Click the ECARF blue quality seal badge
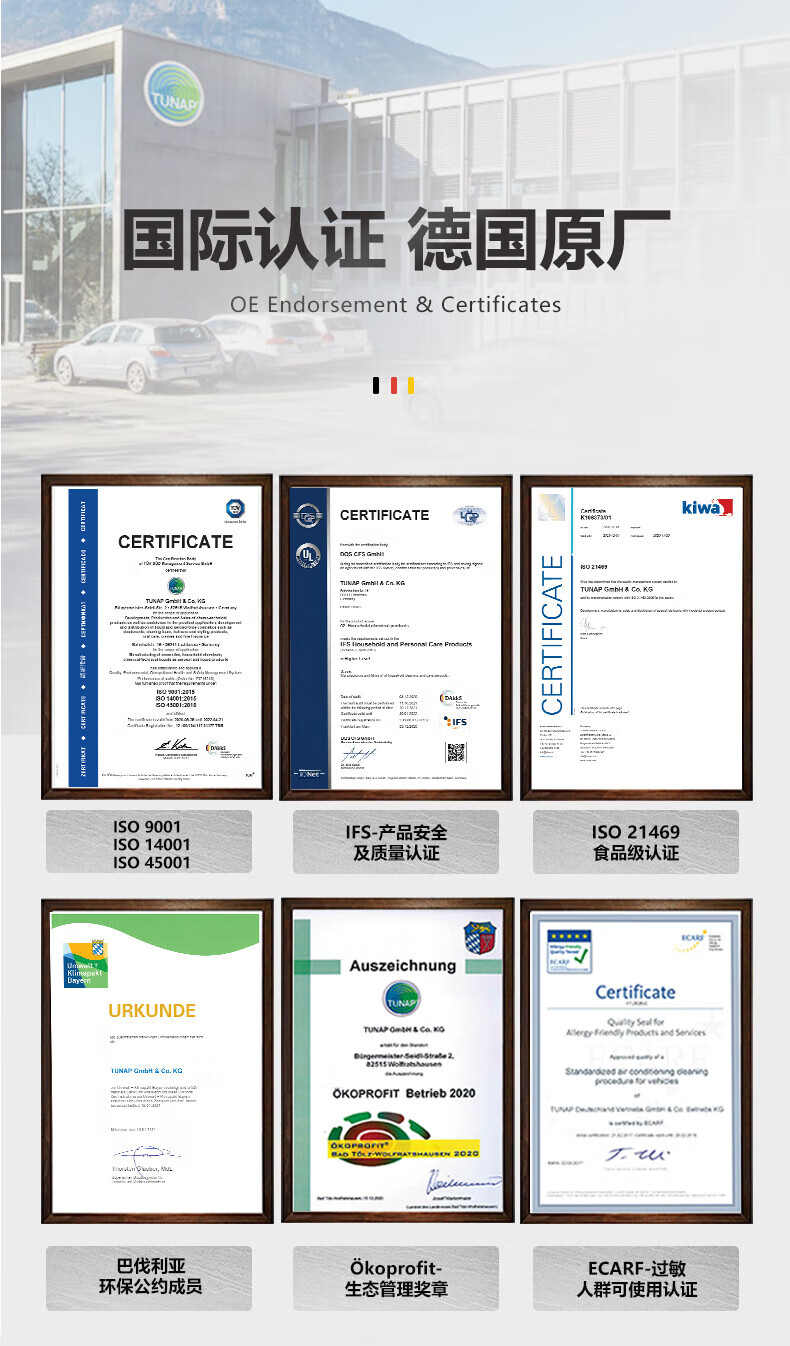This screenshot has width=790, height=1346. coord(569,947)
